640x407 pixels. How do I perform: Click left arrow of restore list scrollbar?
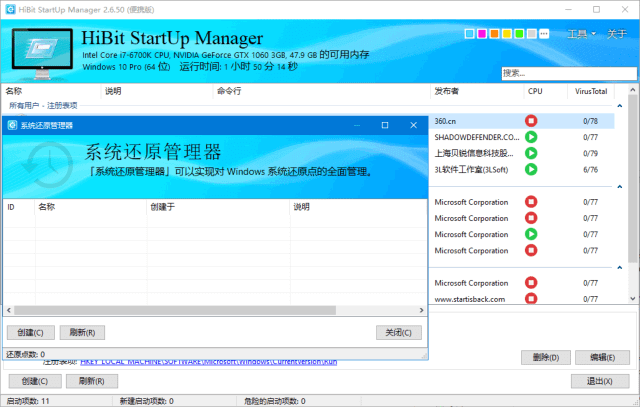(9, 310)
